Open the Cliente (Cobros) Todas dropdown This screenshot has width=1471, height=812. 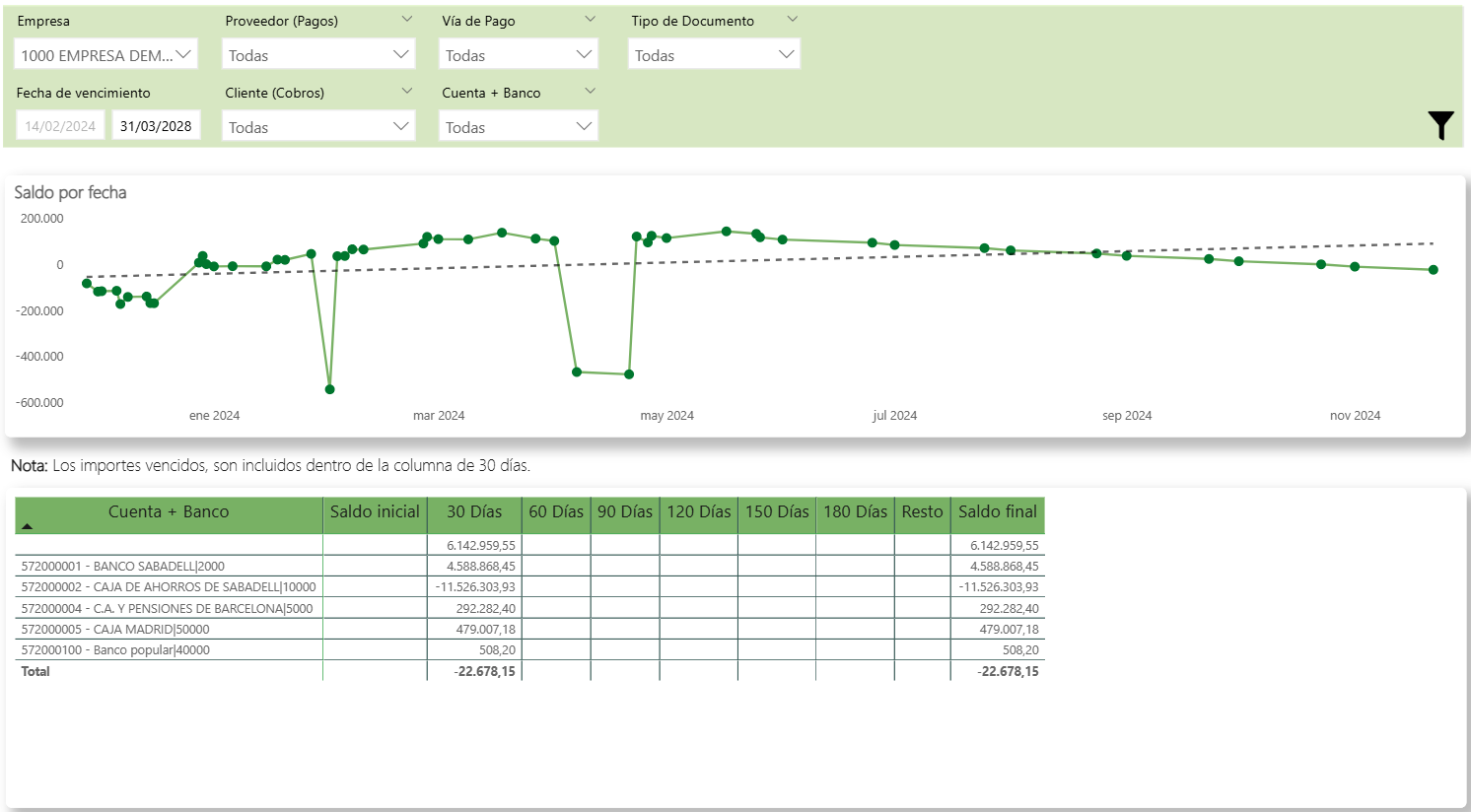[x=317, y=127]
